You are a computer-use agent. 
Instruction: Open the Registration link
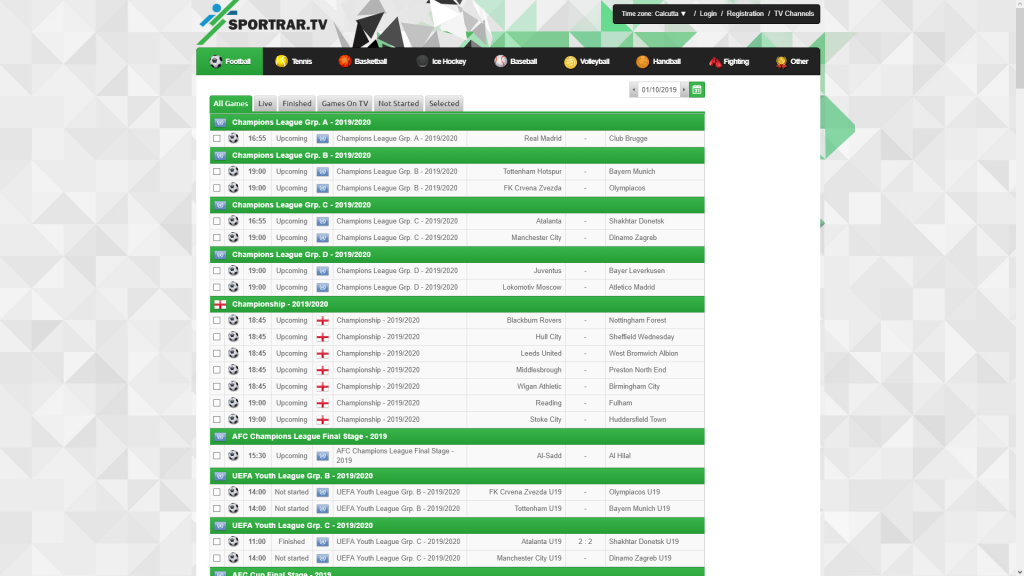pos(745,14)
